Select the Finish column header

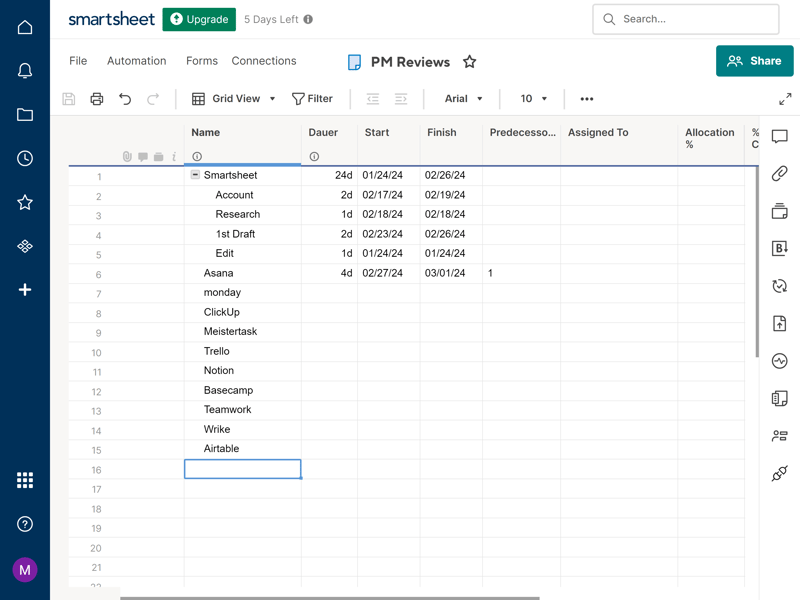451,140
